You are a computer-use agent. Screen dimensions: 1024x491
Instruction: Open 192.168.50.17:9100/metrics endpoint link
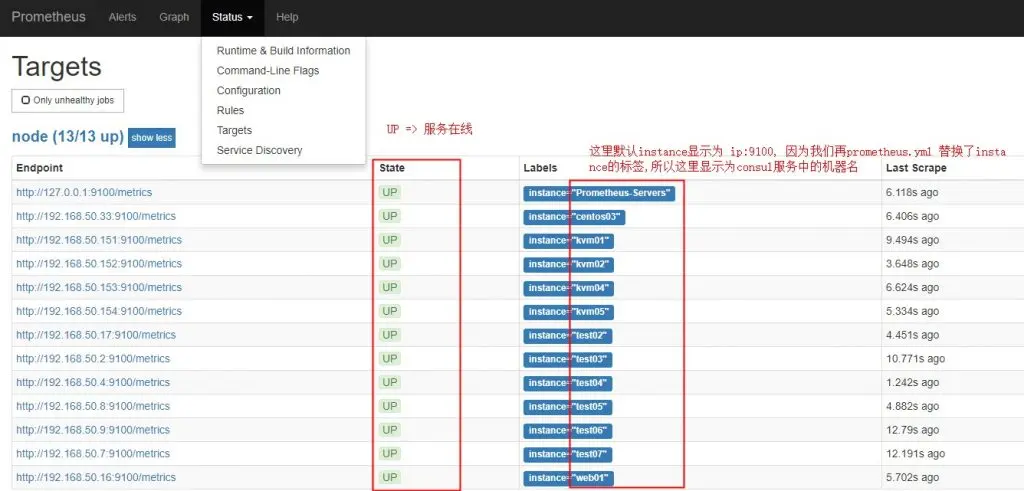click(96, 335)
